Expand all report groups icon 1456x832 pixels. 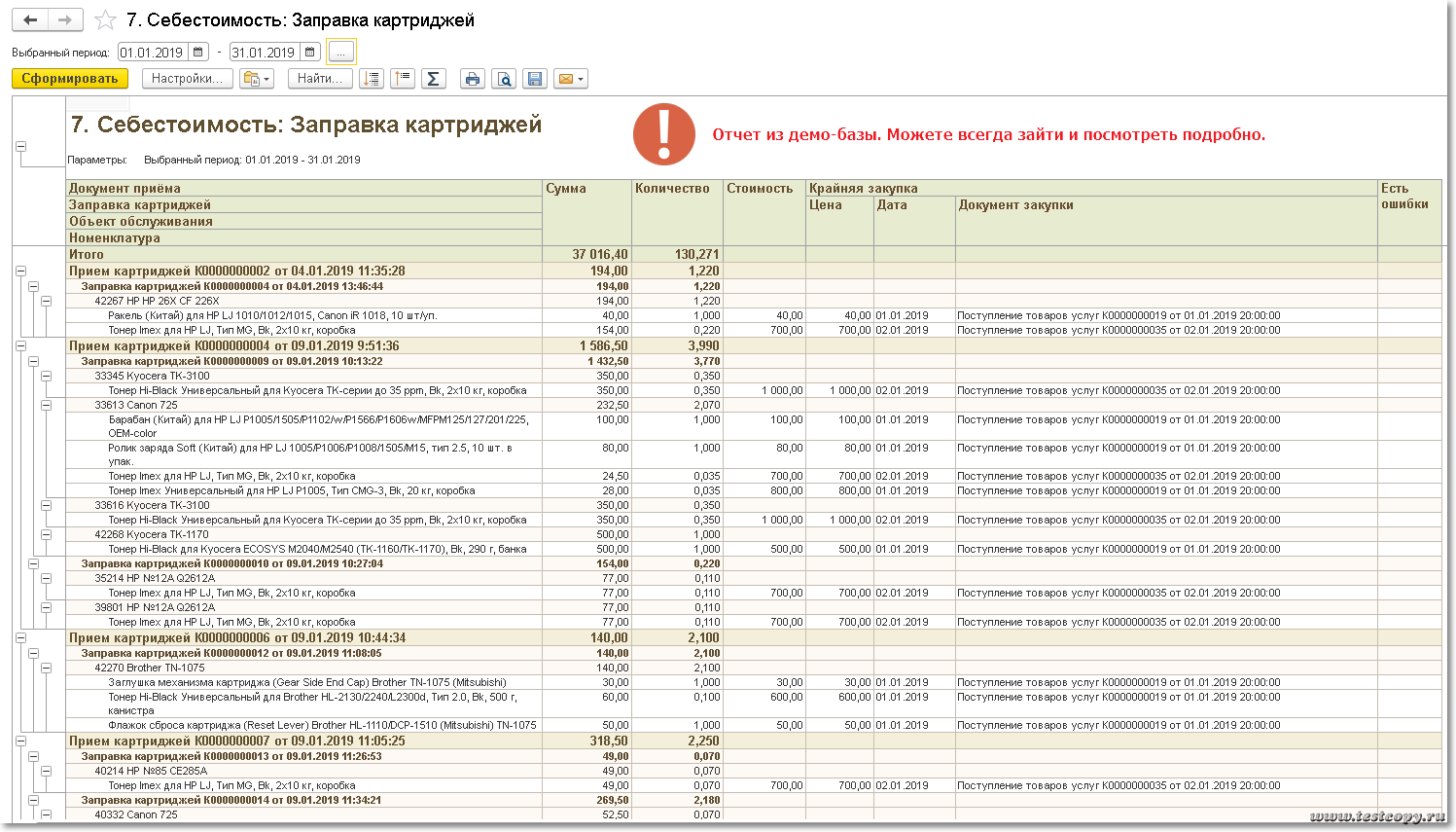click(x=372, y=79)
